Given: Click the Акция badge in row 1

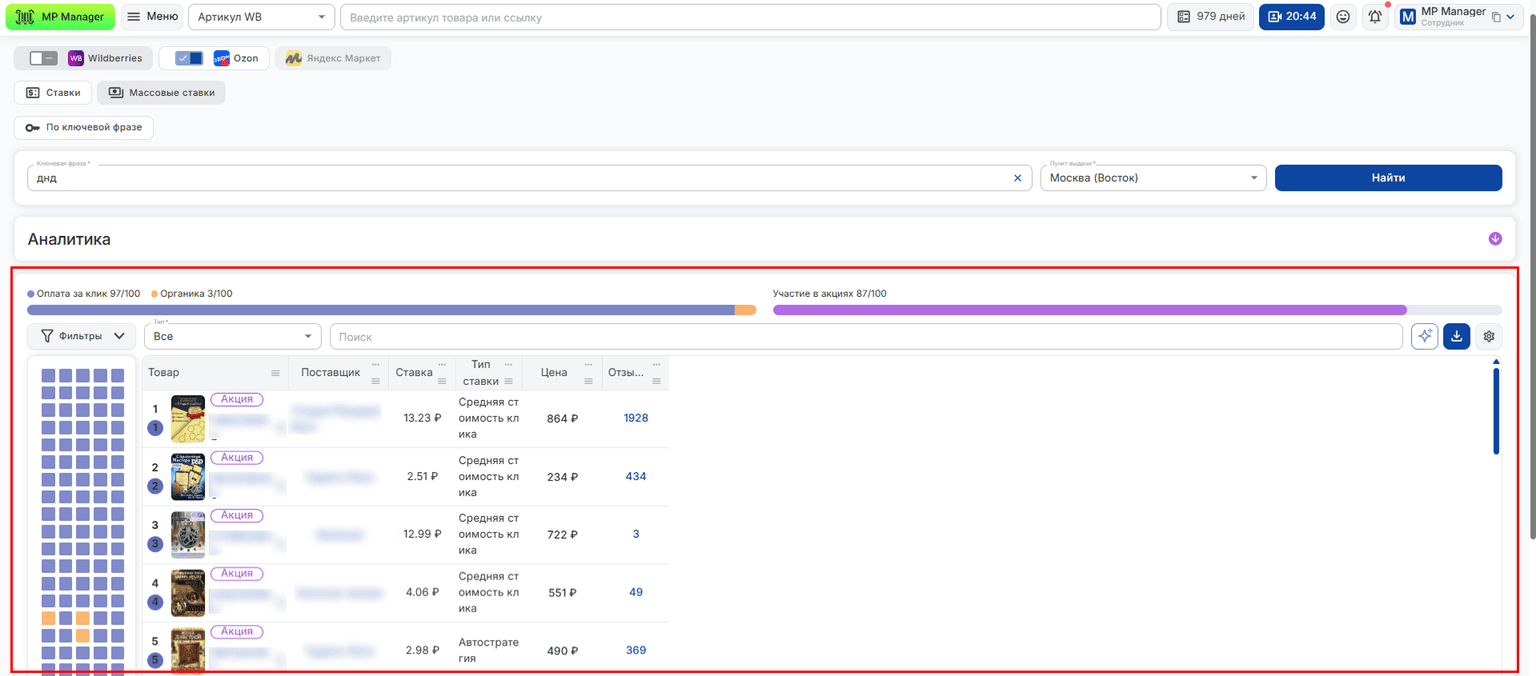Looking at the screenshot, I should [x=237, y=399].
